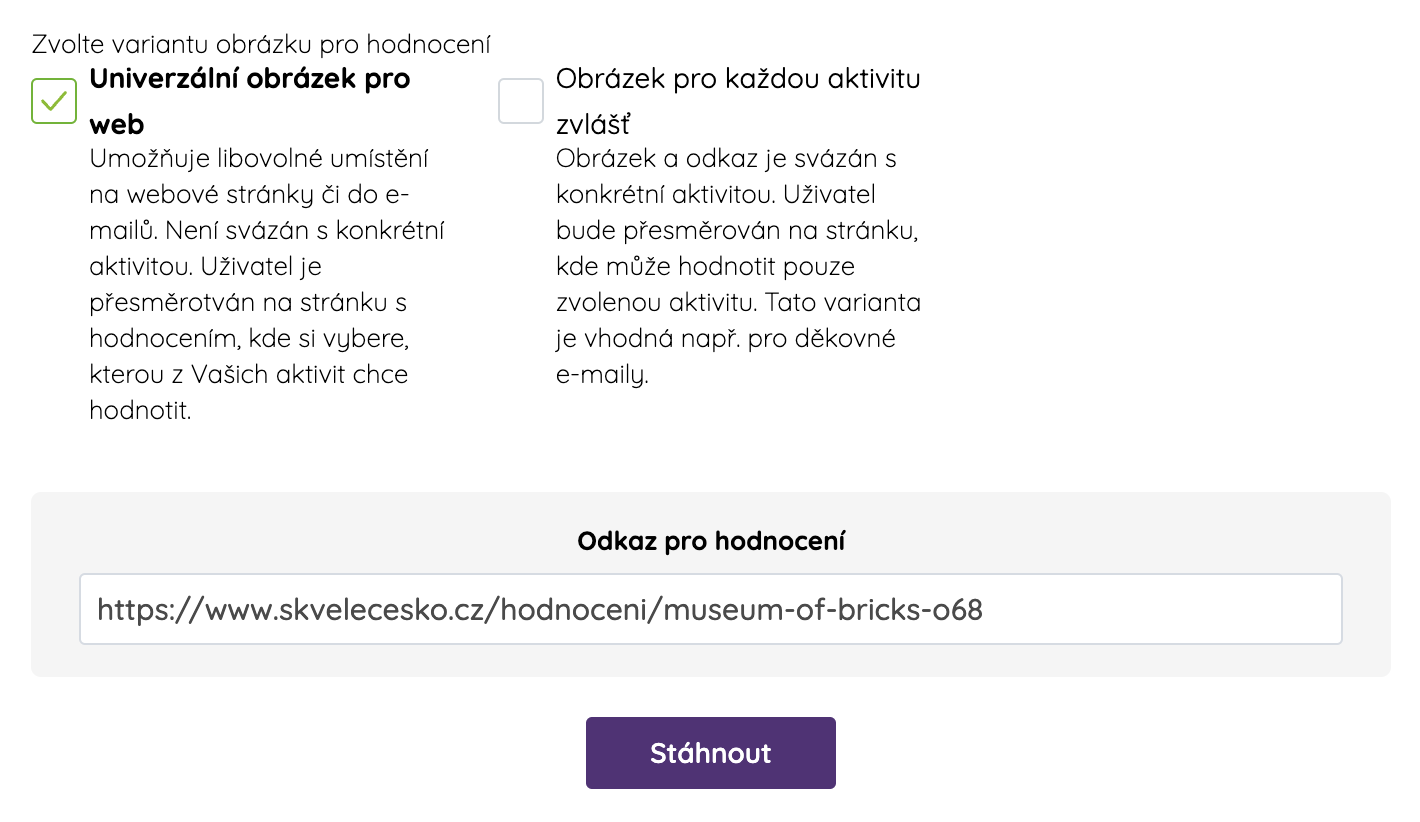Click description starting Umožňuje libovolné umístění

tap(260, 159)
